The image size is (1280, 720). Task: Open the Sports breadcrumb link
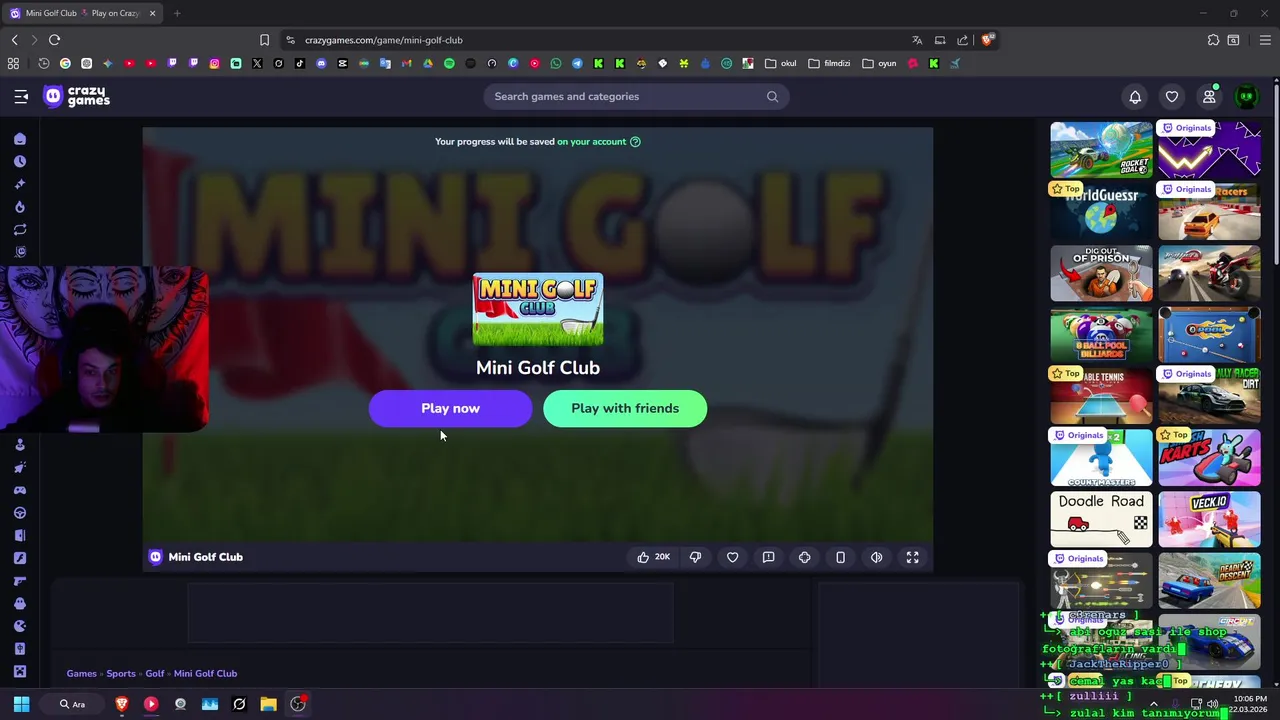tap(121, 674)
